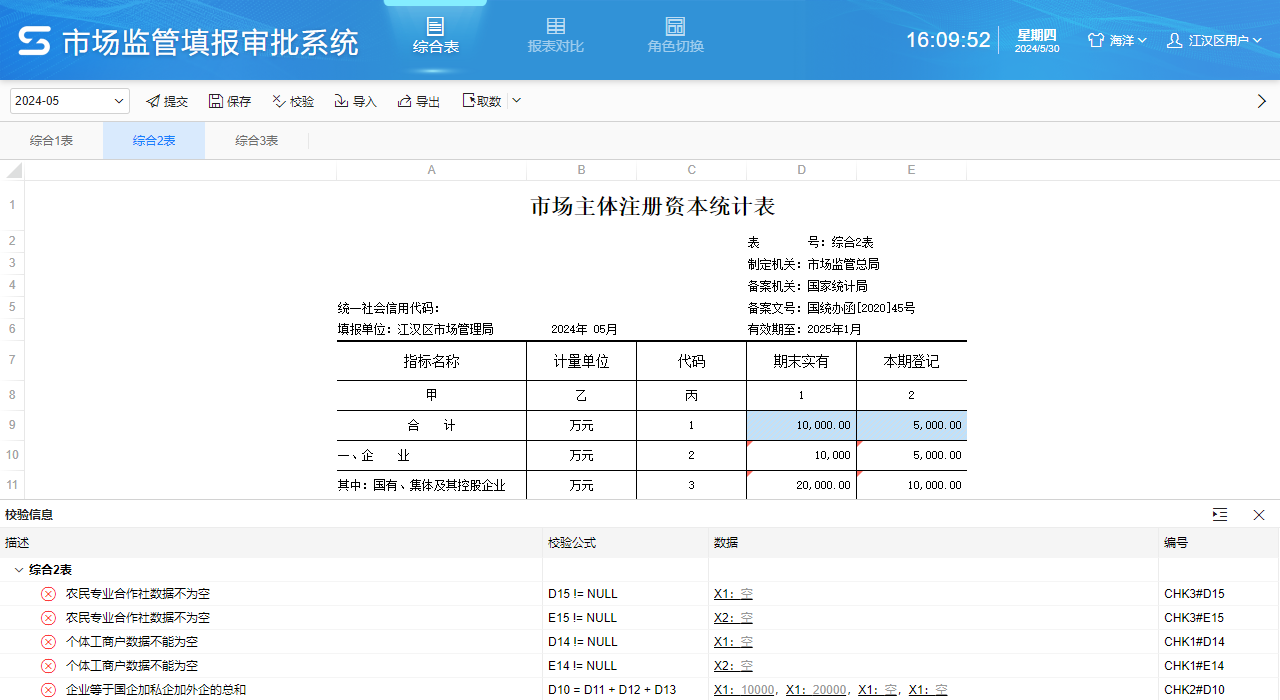Click the 保存 save icon
Viewport: 1280px width, 700px height.
click(x=215, y=100)
